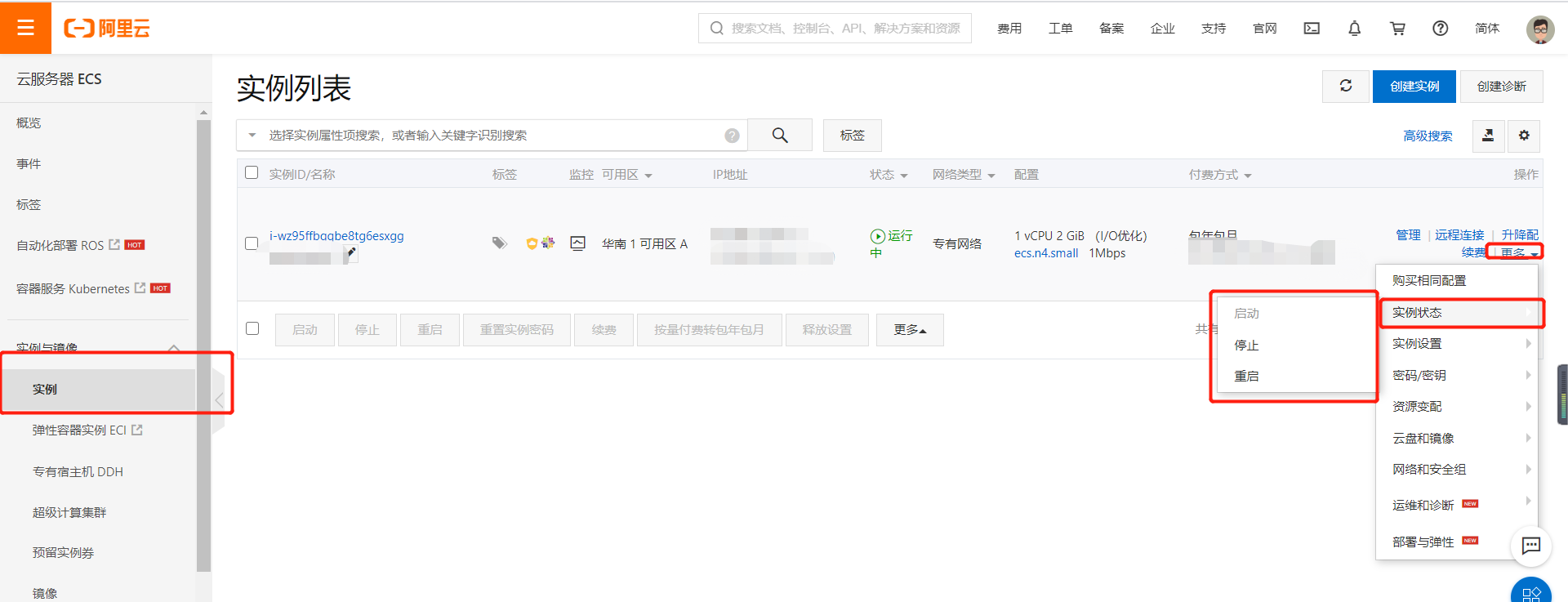Open the search attribute dropdown arrow
Viewport: 1568px width, 602px height.
[252, 135]
